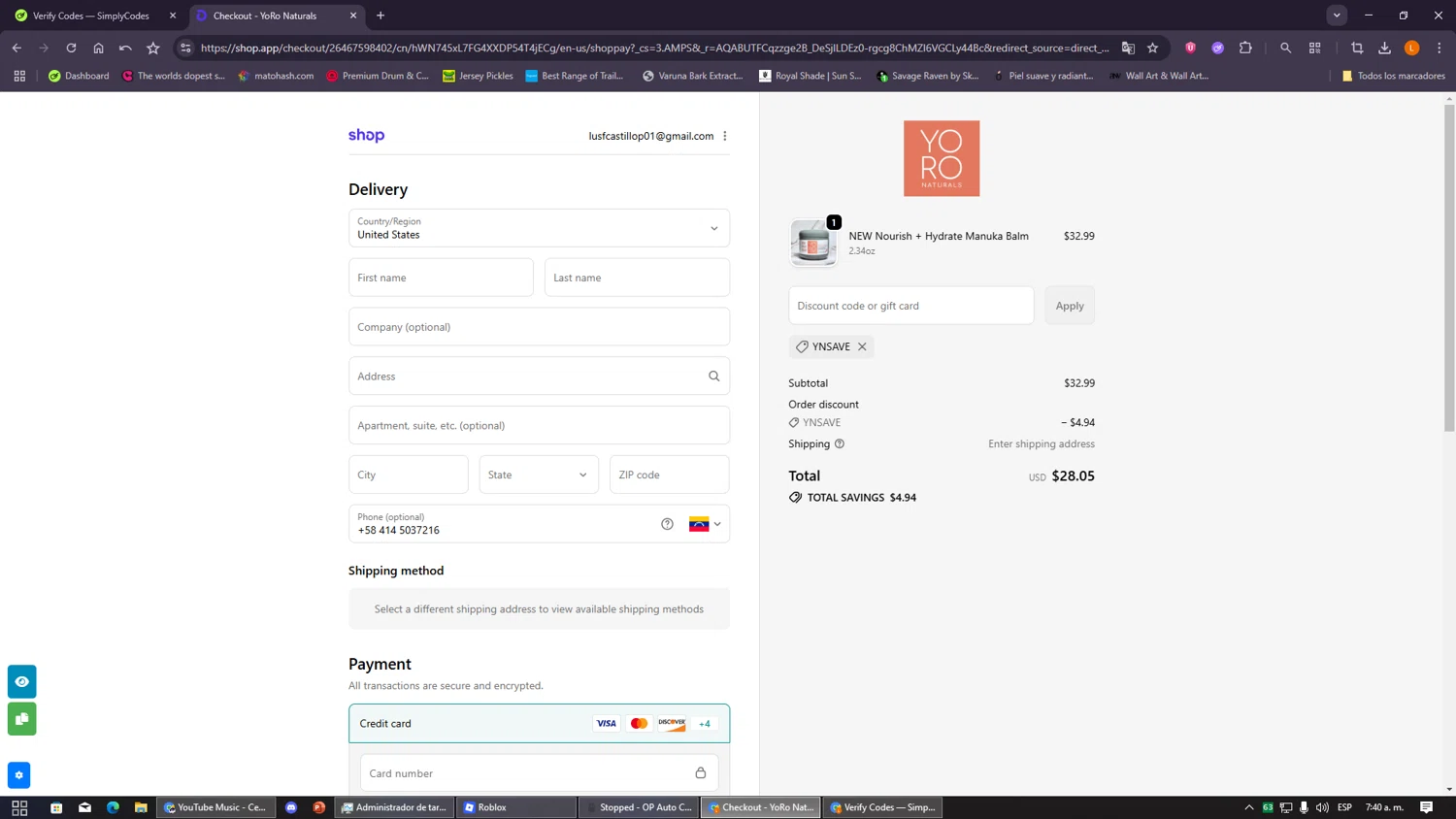Click the phone number help icon
The image size is (1456, 819).
[x=667, y=524]
